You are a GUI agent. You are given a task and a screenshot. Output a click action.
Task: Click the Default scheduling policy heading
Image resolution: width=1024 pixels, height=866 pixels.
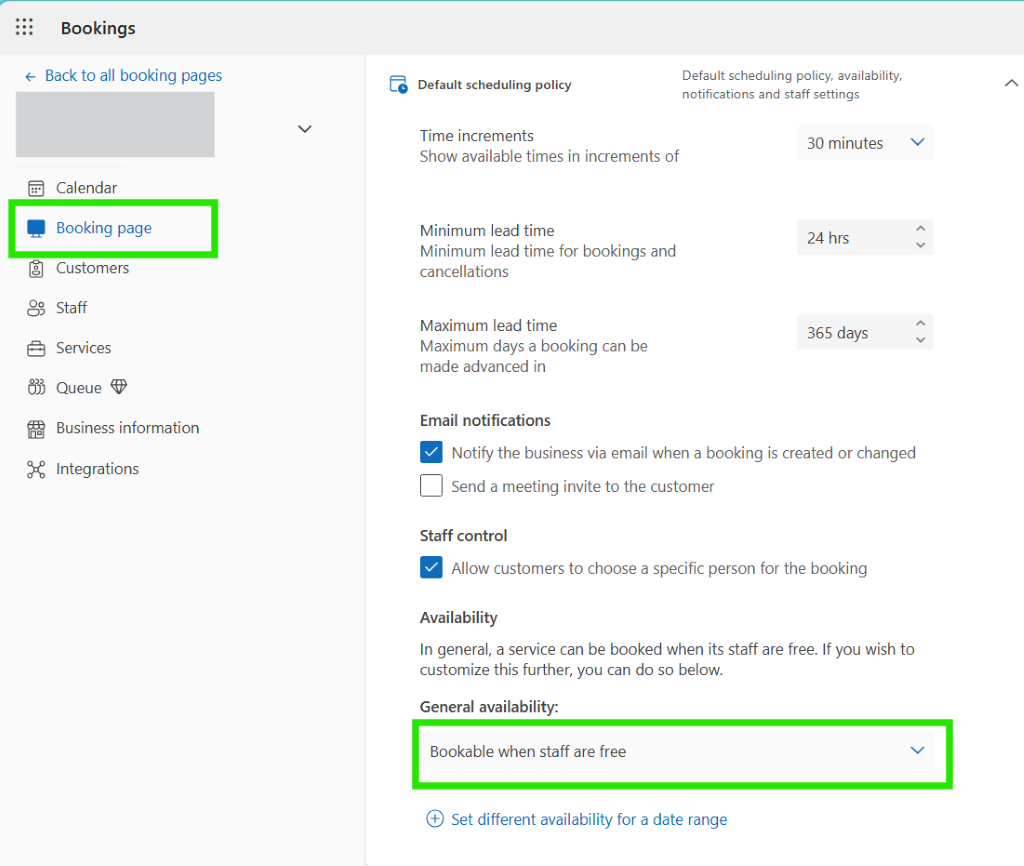(494, 85)
